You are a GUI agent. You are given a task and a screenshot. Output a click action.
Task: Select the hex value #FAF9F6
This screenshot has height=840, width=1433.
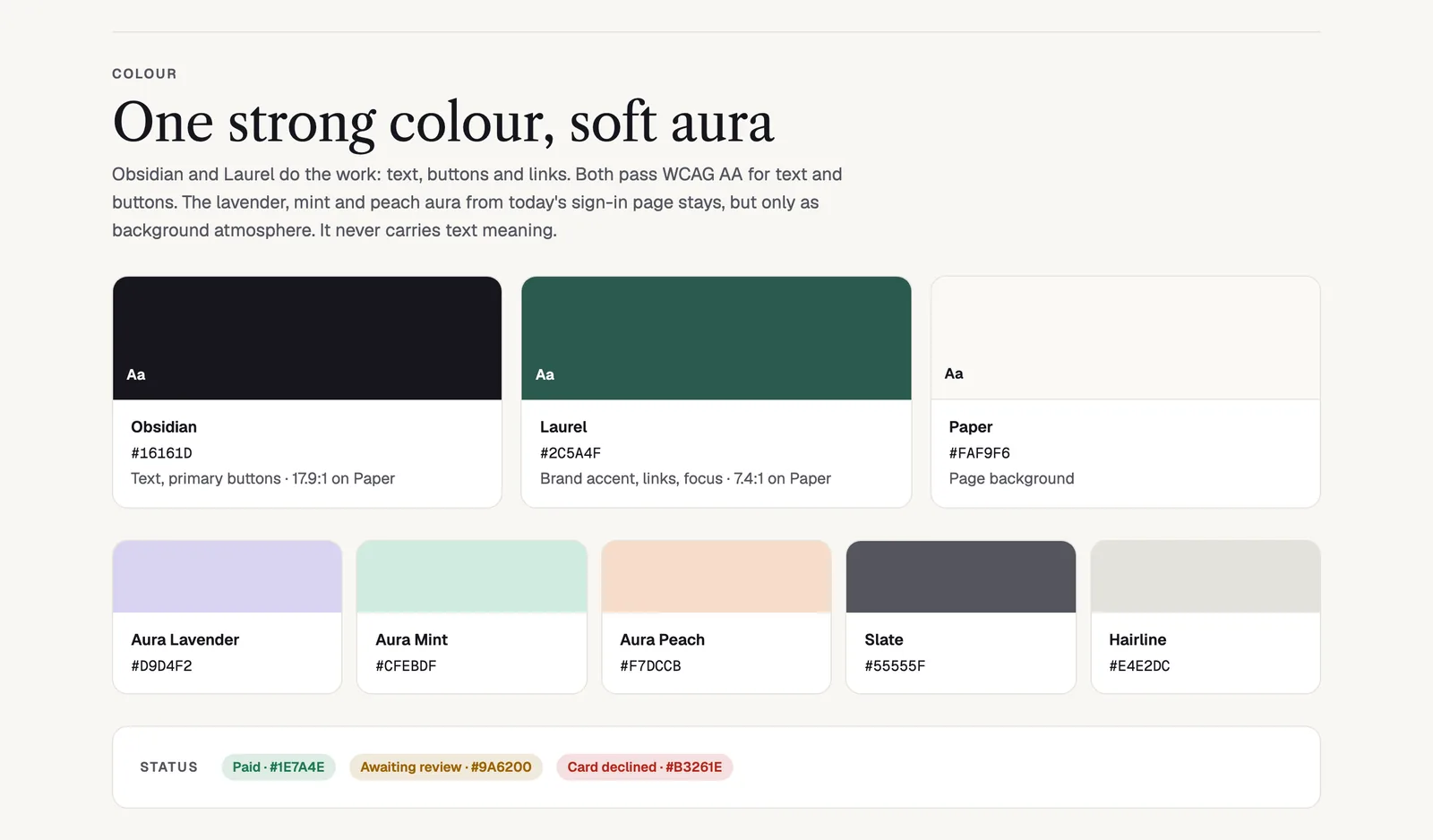coord(980,453)
